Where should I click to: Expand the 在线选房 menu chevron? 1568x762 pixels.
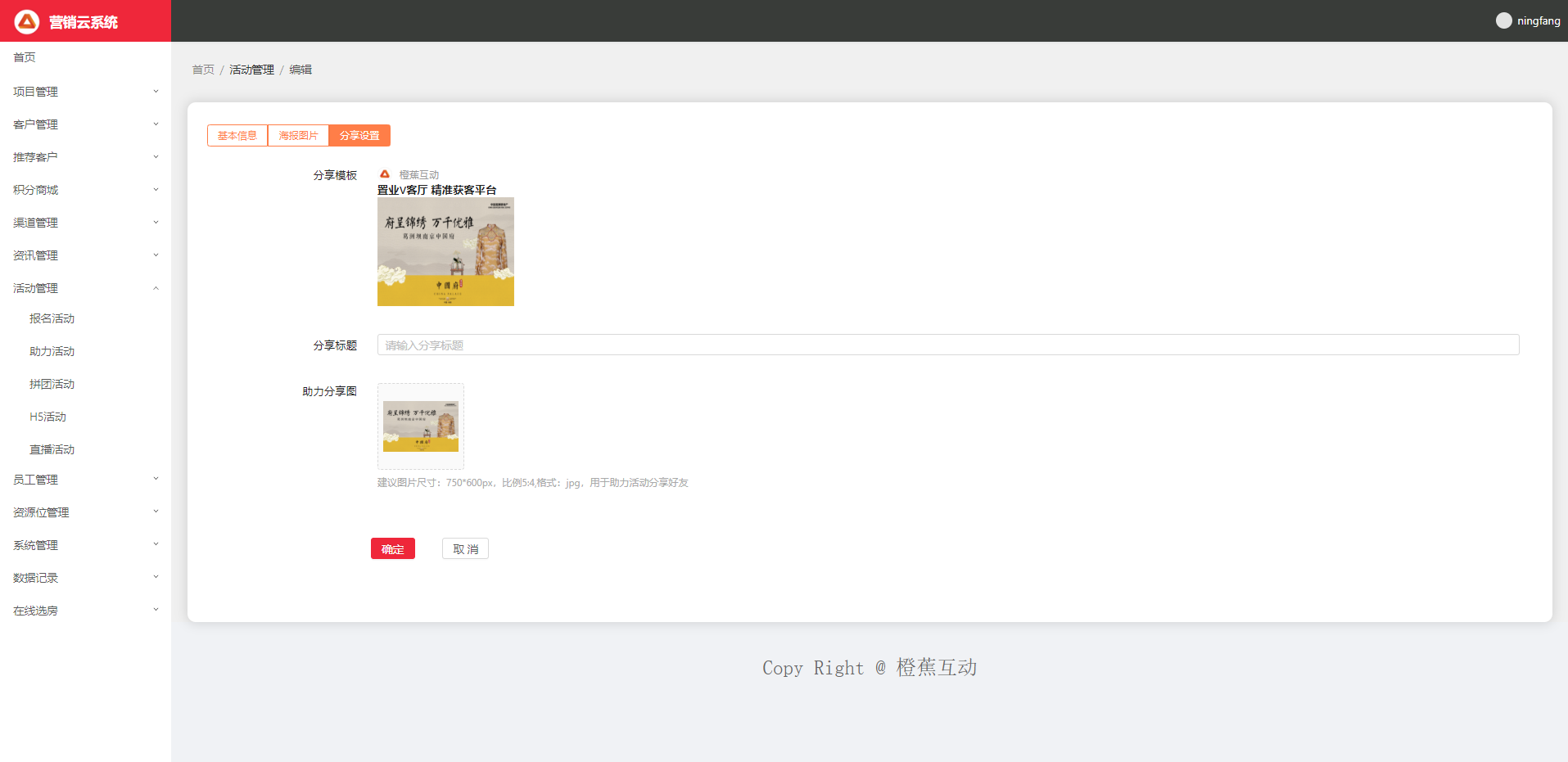[x=156, y=610]
